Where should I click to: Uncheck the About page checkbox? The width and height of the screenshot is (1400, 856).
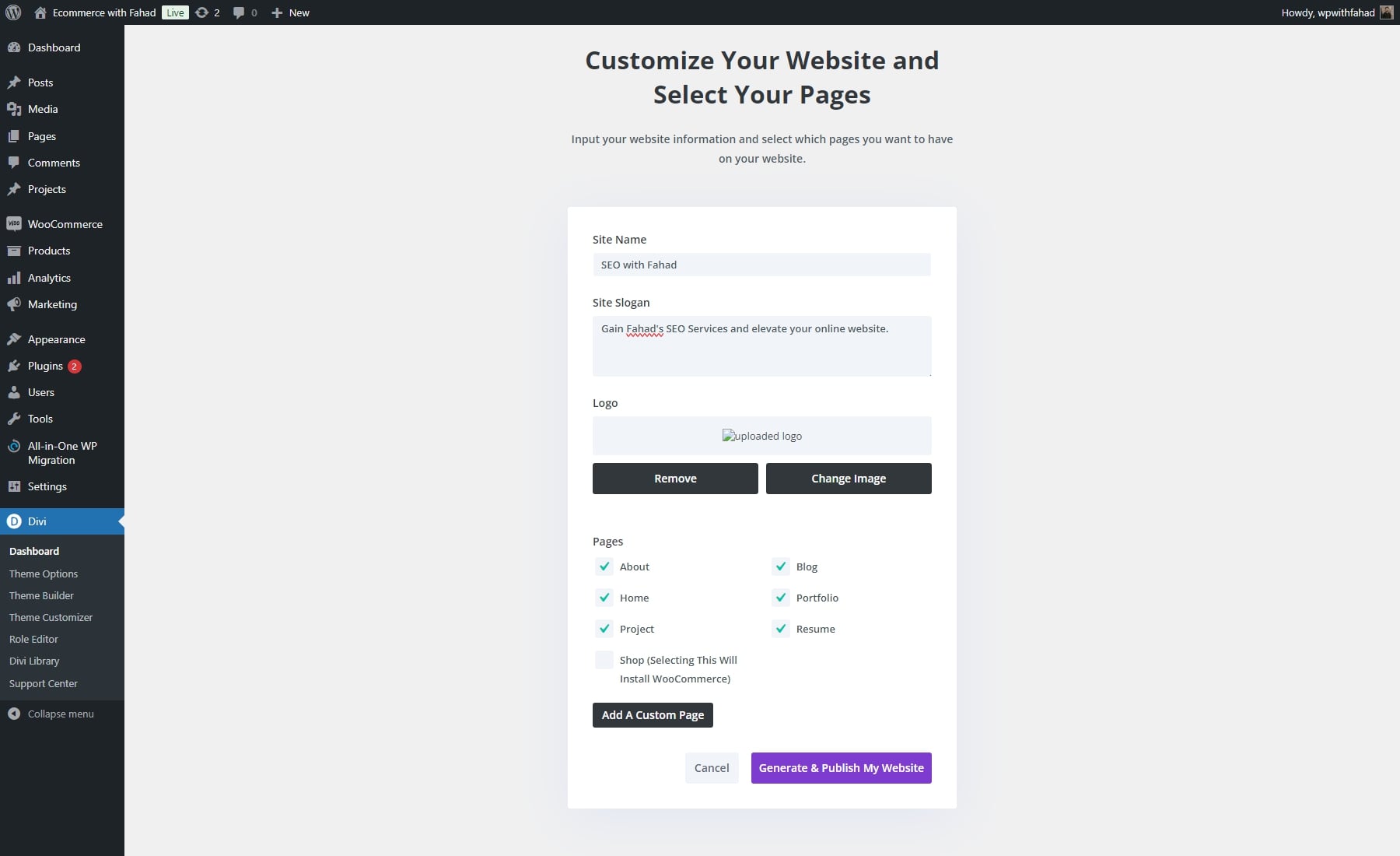pyautogui.click(x=604, y=567)
